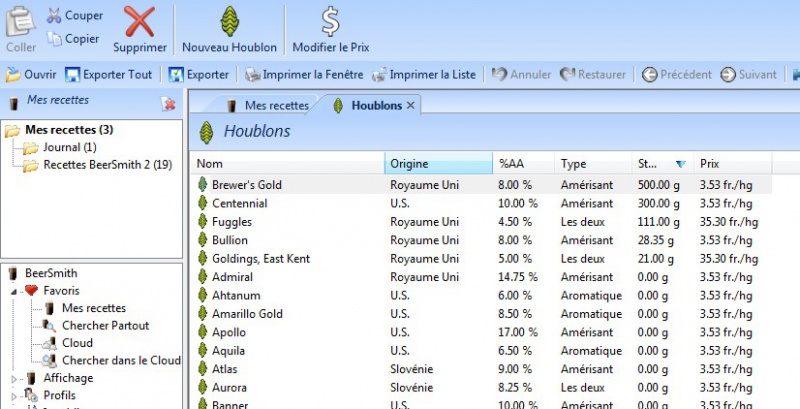Screen dimensions: 800x409
Task: Close the Houblons tab
Action: (410, 105)
